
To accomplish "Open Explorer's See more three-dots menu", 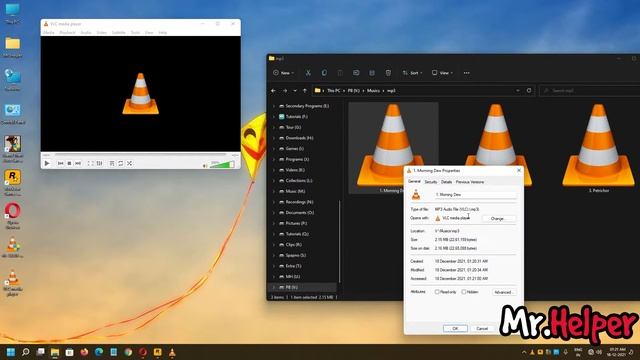I will pos(467,73).
